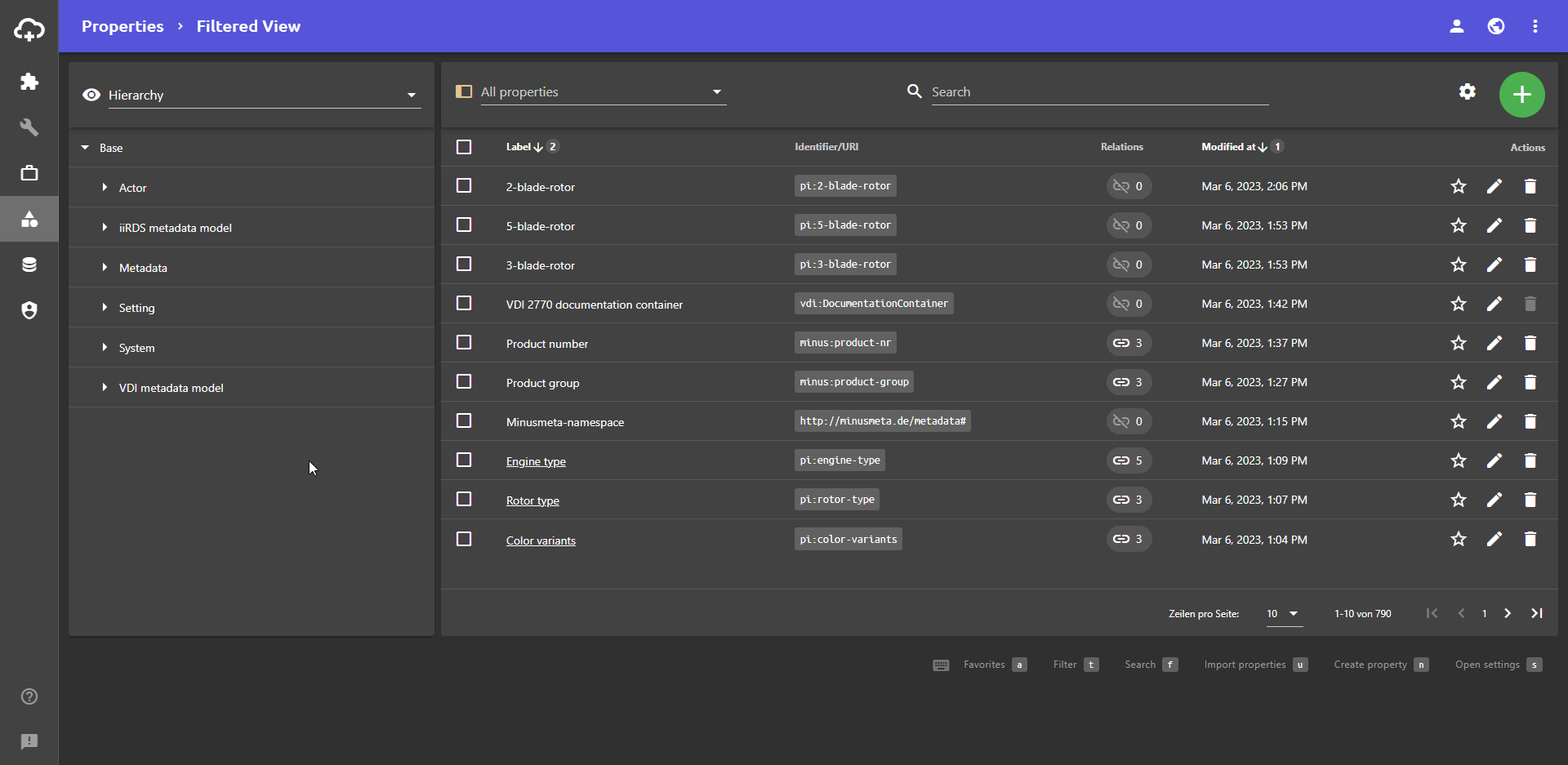Sort by Label column header
Viewport: 1568px width, 765px height.
click(519, 147)
